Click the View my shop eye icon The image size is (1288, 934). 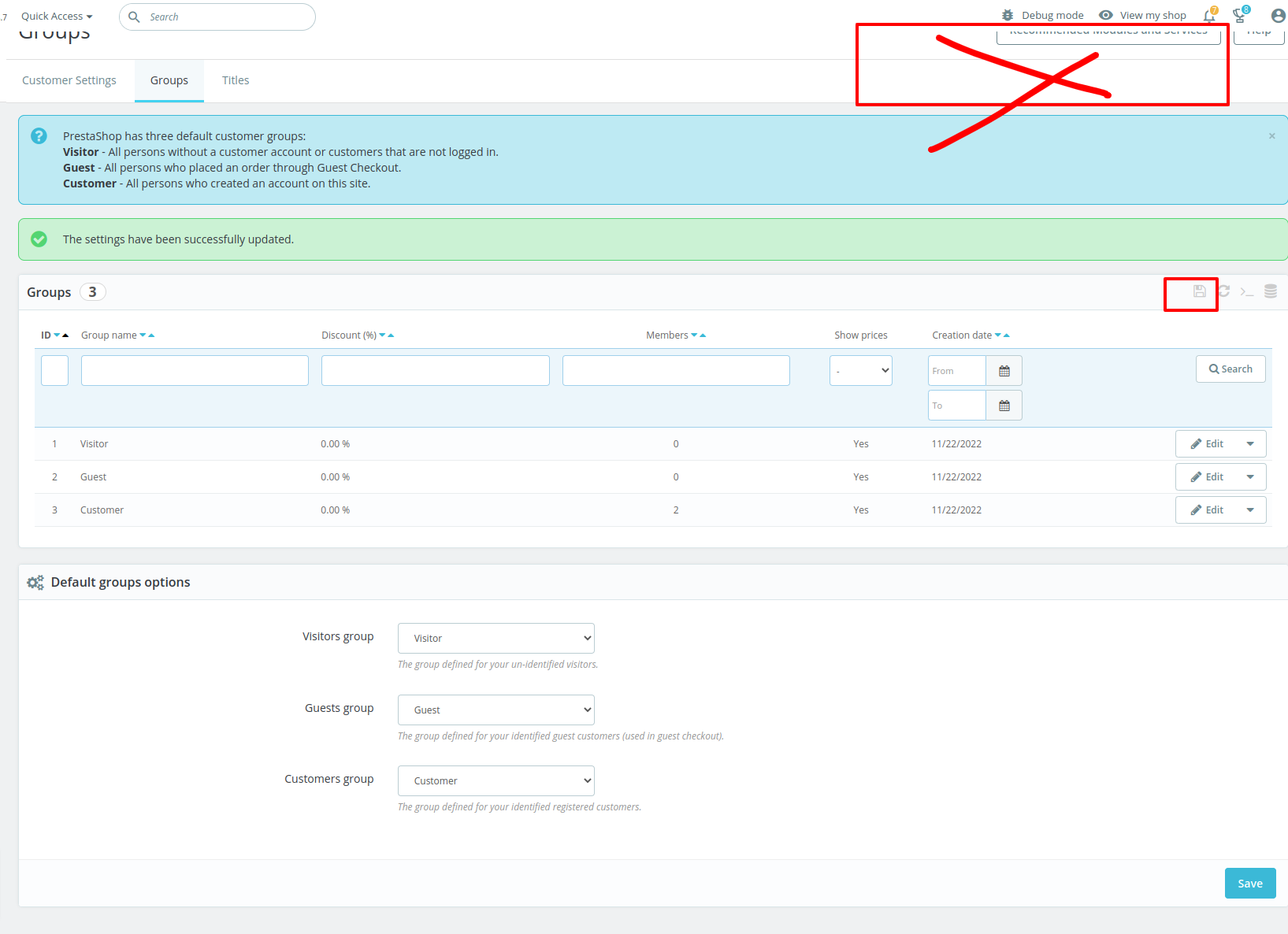point(1106,14)
